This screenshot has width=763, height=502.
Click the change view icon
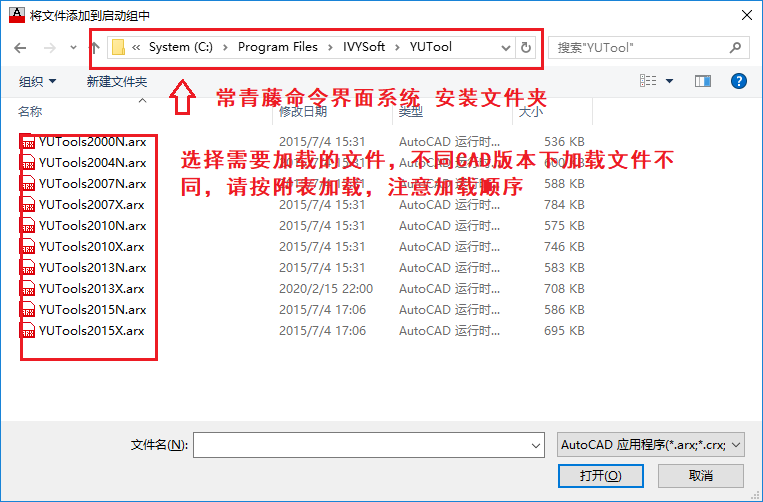click(x=648, y=81)
